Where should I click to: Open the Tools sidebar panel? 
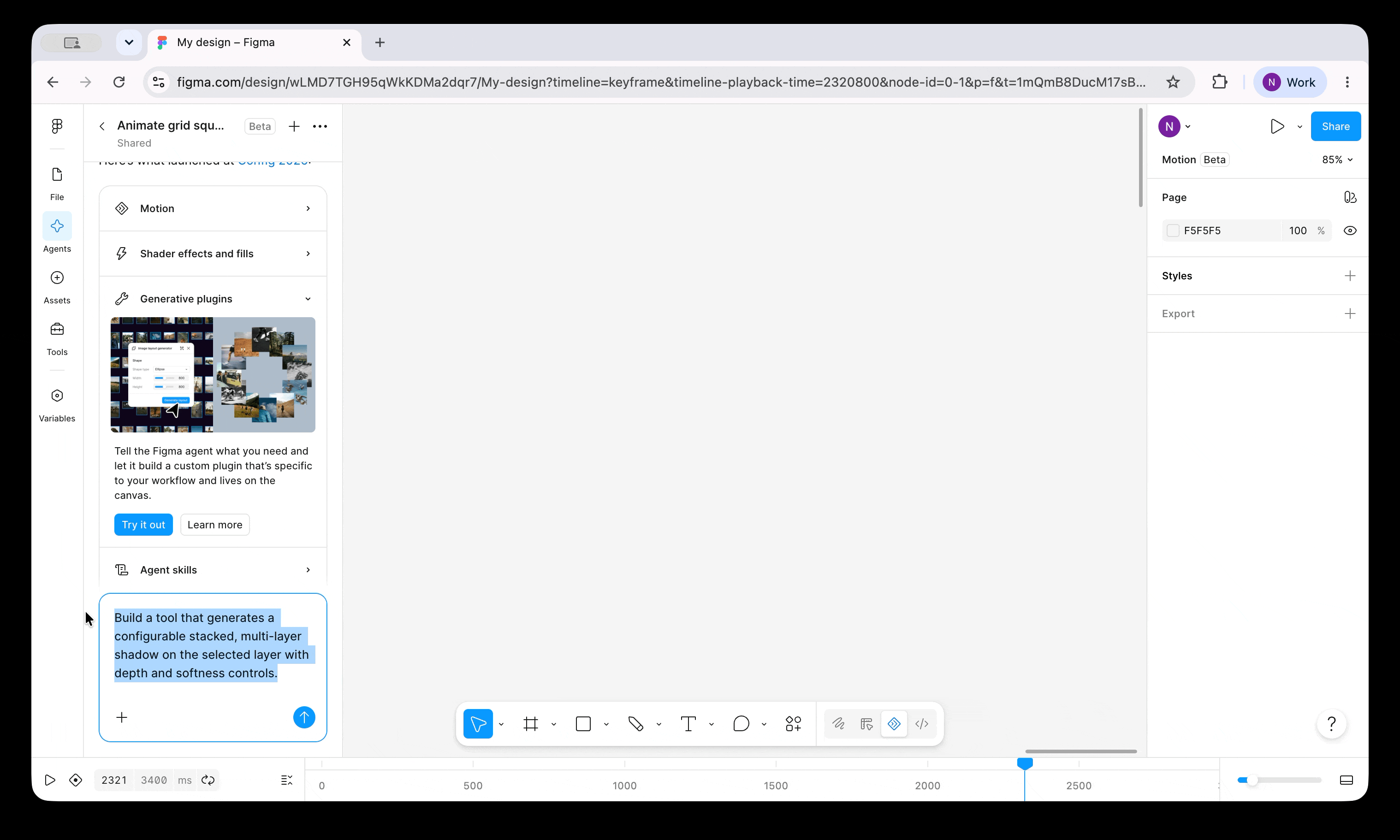(x=57, y=338)
